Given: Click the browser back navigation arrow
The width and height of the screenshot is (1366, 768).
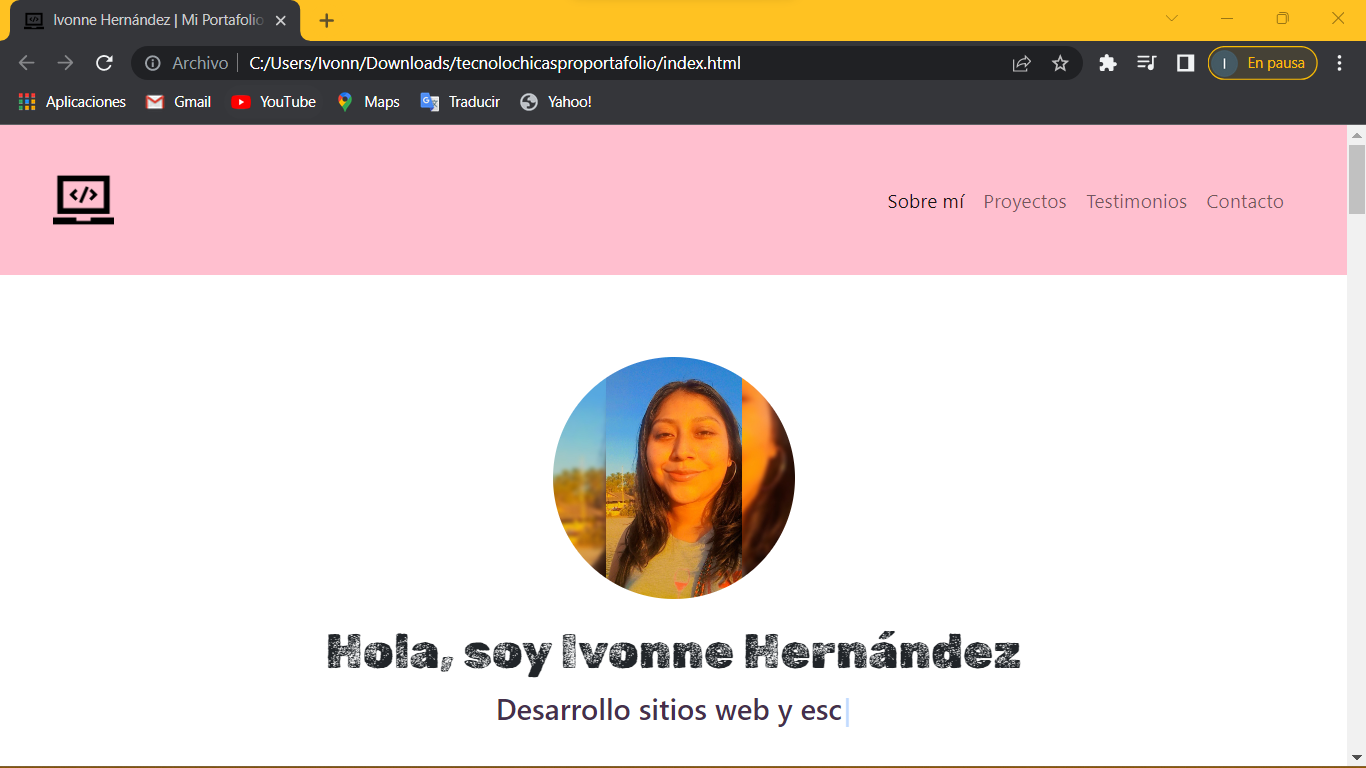Looking at the screenshot, I should pos(26,62).
